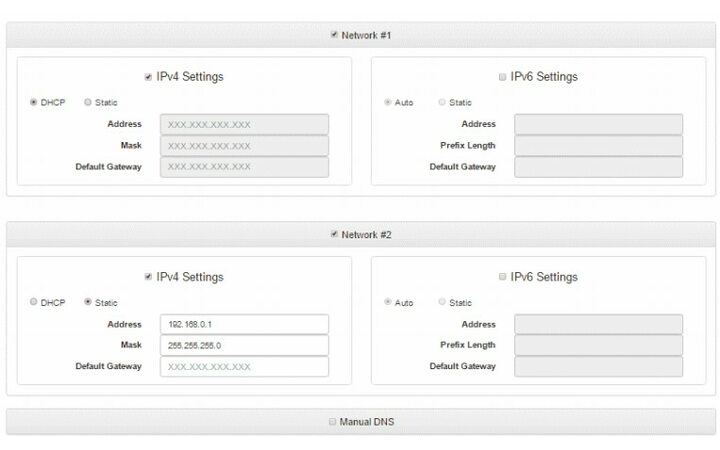Click Network #1 IPv6 Prefix Length field
The image size is (720, 450).
coord(598,145)
